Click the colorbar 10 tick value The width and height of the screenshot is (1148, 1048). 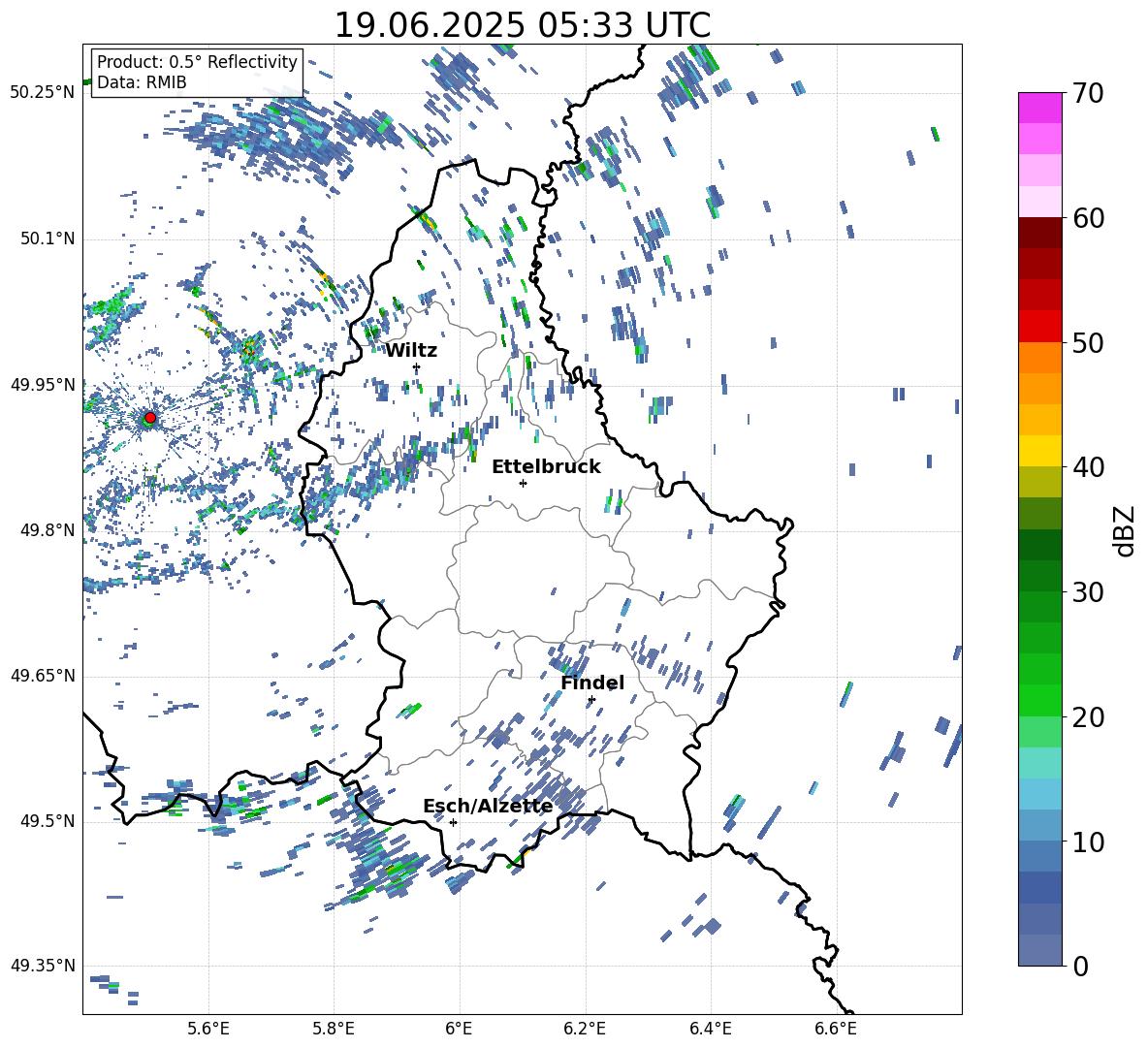pos(1088,842)
